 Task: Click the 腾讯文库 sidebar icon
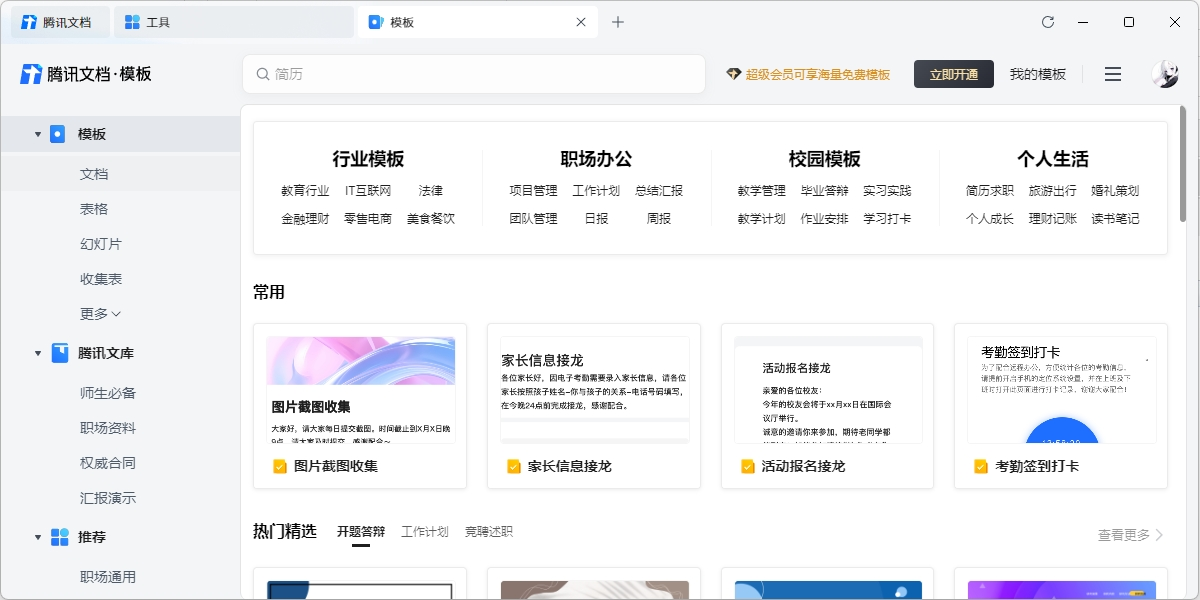click(x=60, y=353)
